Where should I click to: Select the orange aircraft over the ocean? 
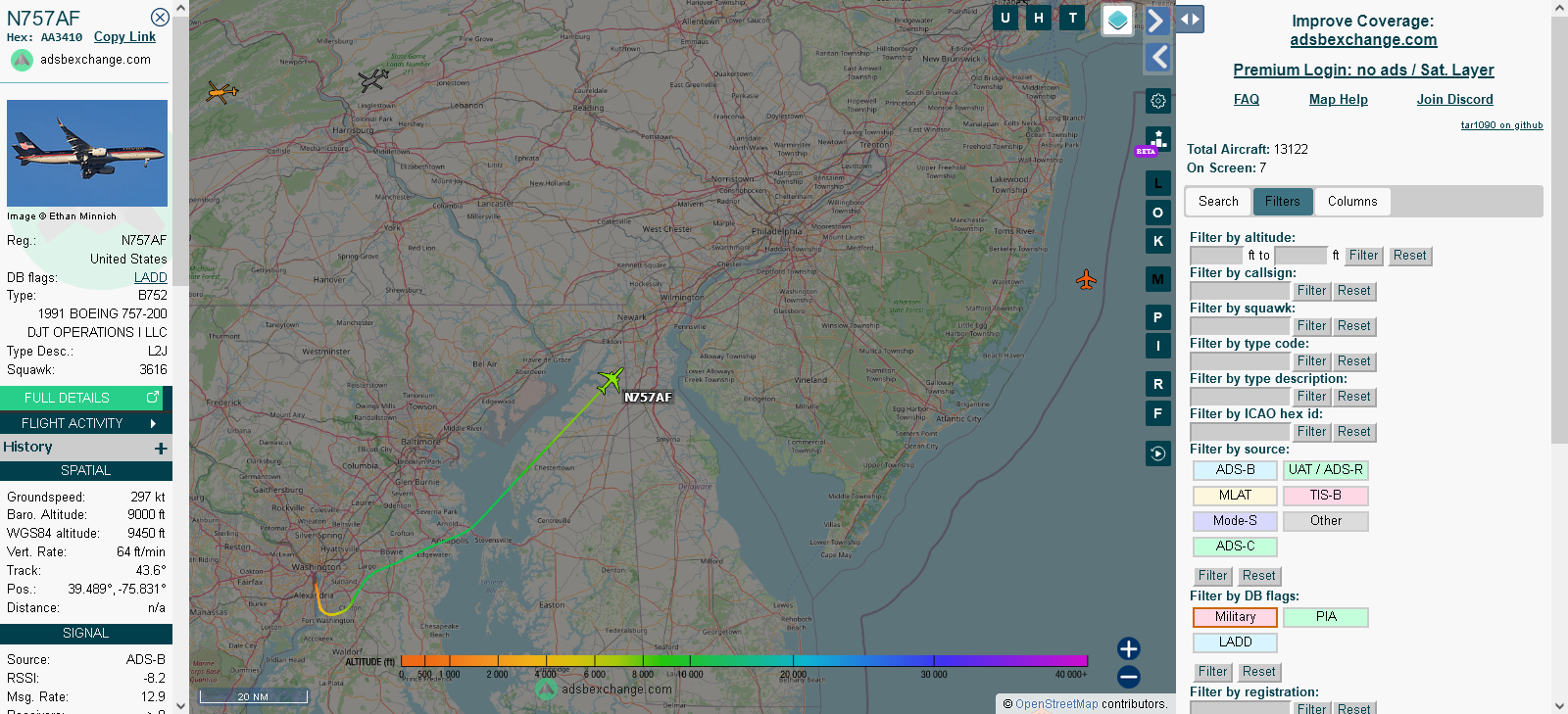click(1086, 280)
